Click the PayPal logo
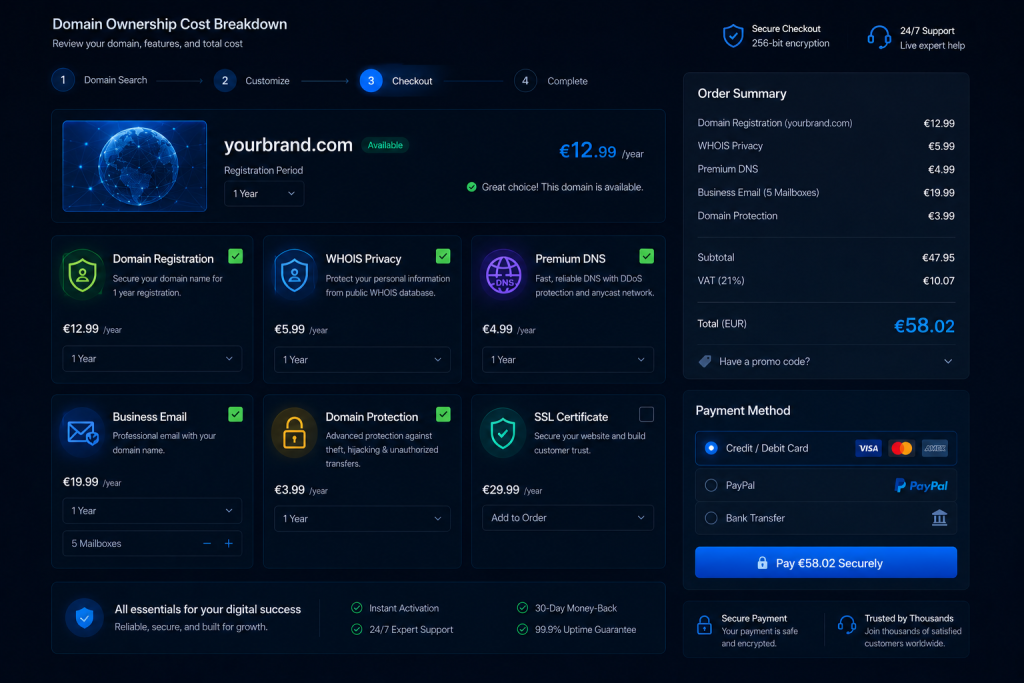 click(x=921, y=485)
